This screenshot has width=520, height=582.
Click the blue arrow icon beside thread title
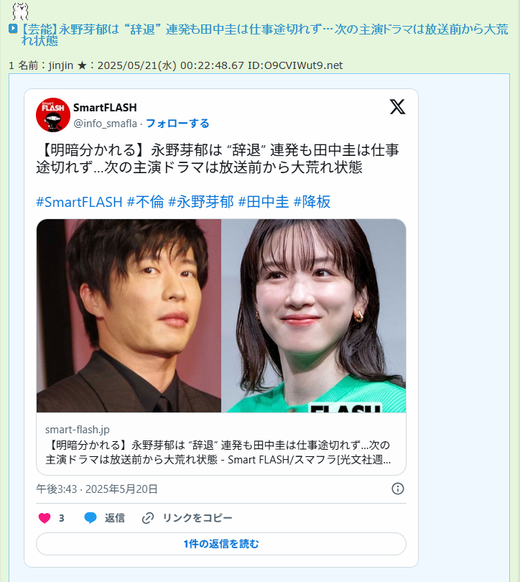13,29
